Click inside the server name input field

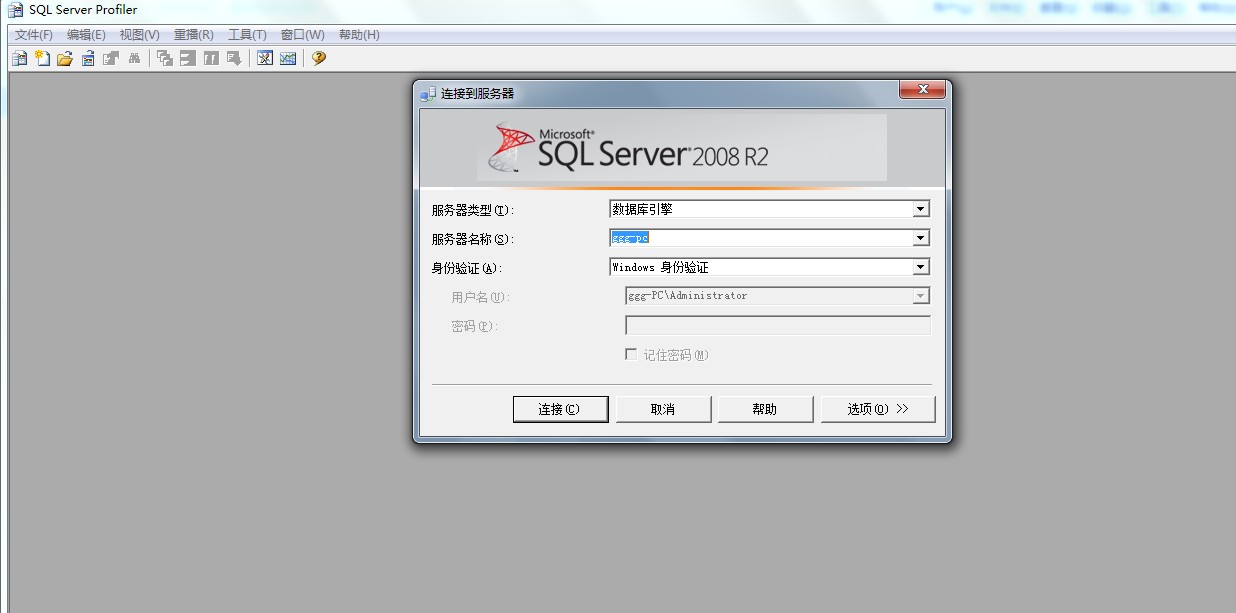(x=760, y=237)
